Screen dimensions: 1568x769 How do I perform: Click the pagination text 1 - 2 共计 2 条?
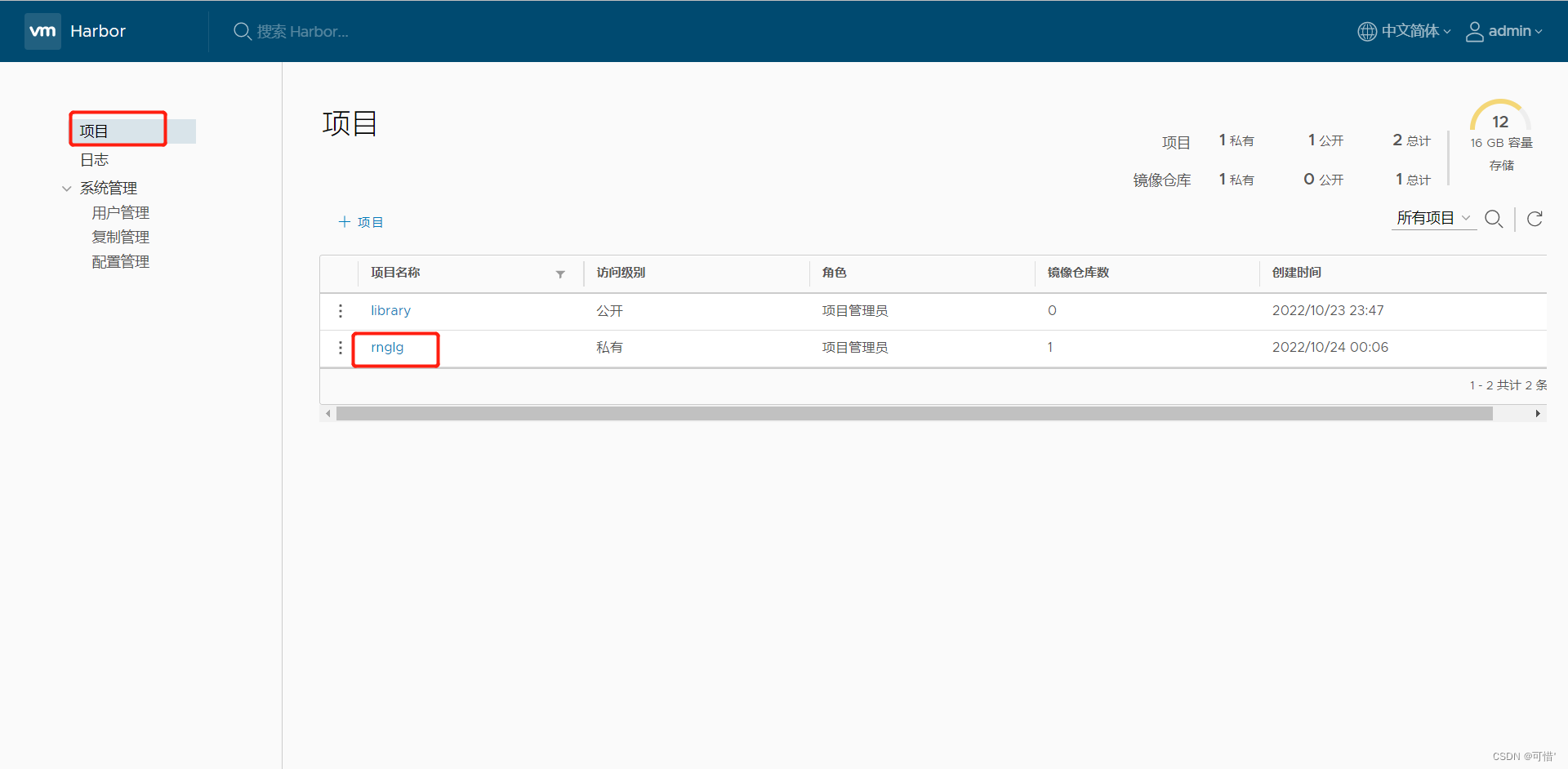click(1508, 385)
